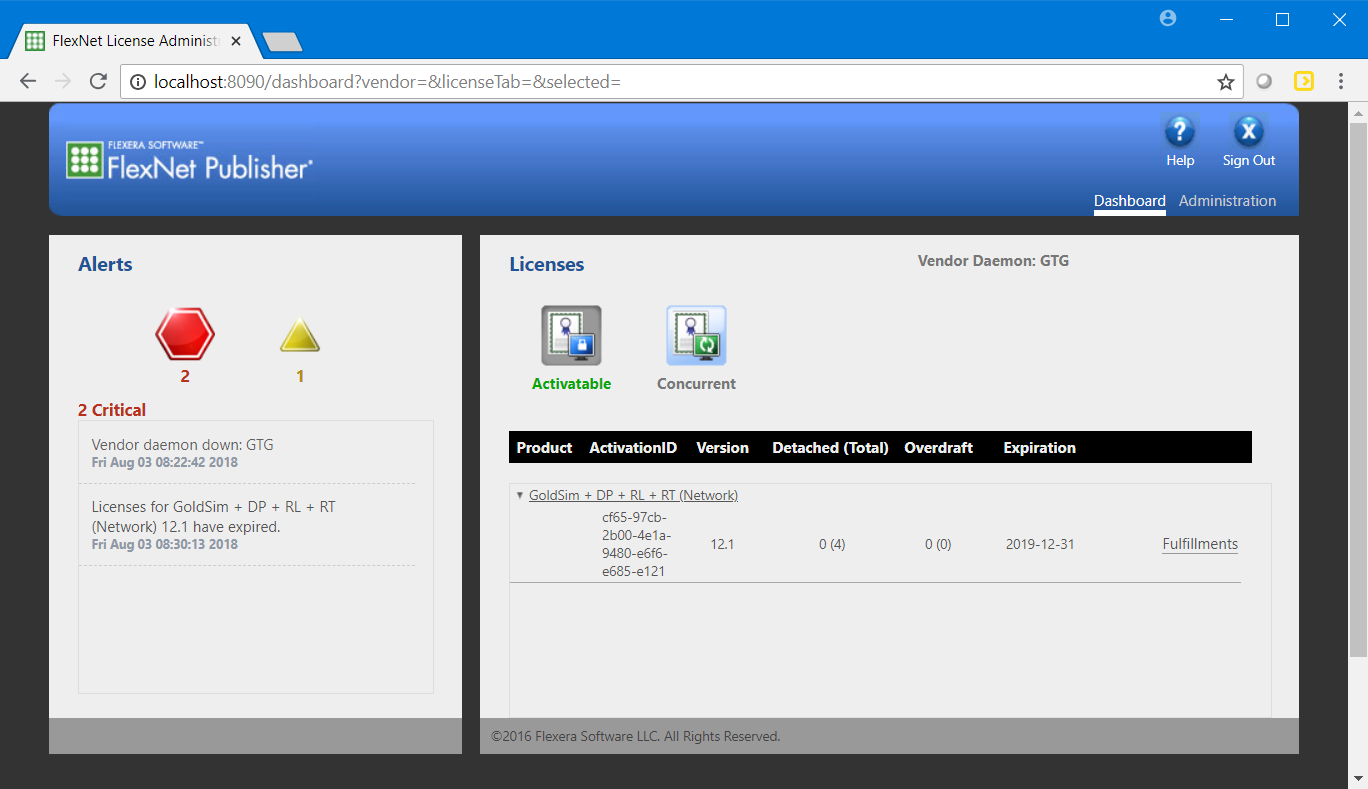Click the FlexNet Publisher logo
1368x789 pixels.
click(x=190, y=160)
